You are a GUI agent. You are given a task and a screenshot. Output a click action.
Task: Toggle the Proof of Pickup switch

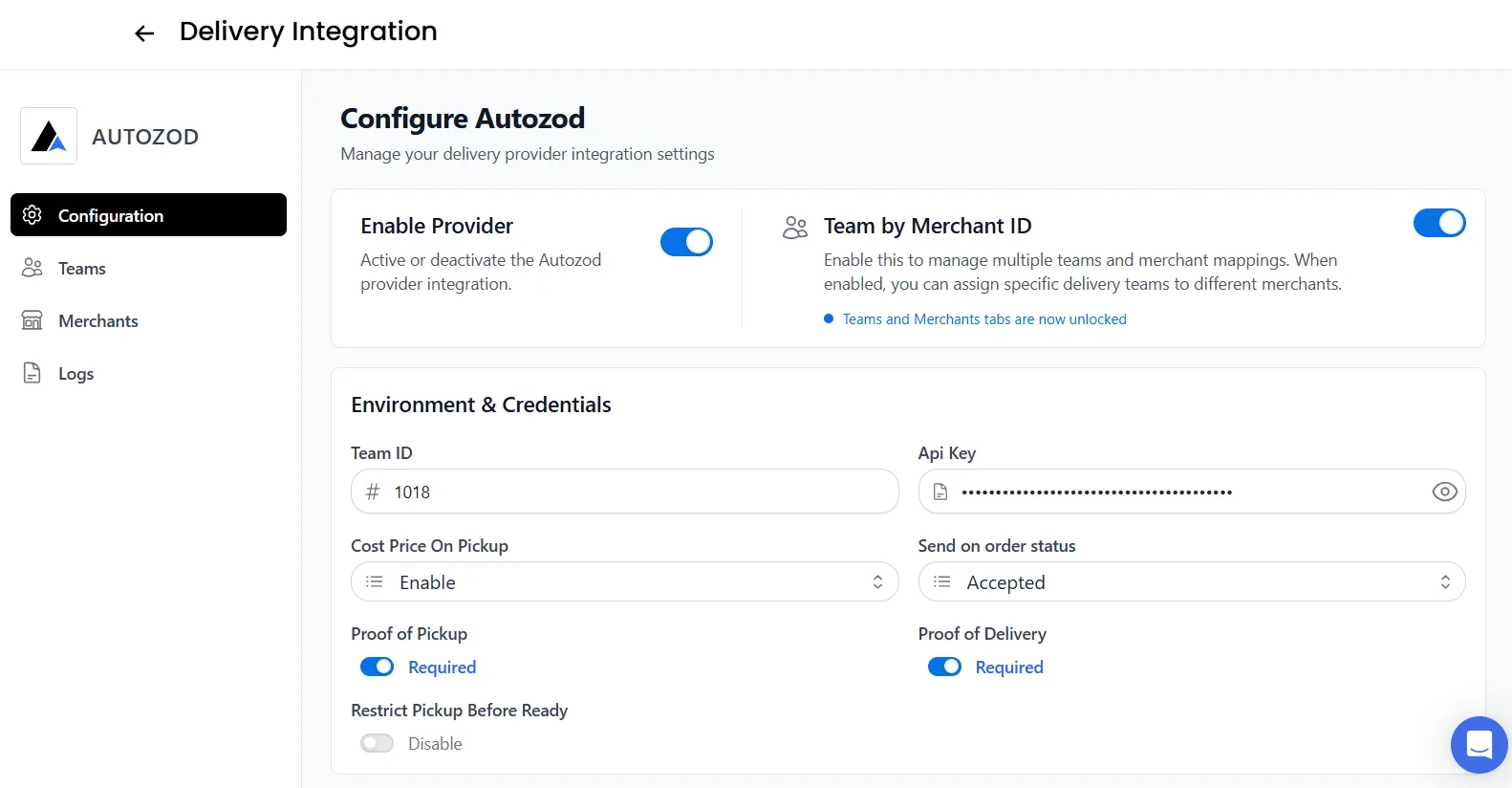(x=377, y=667)
